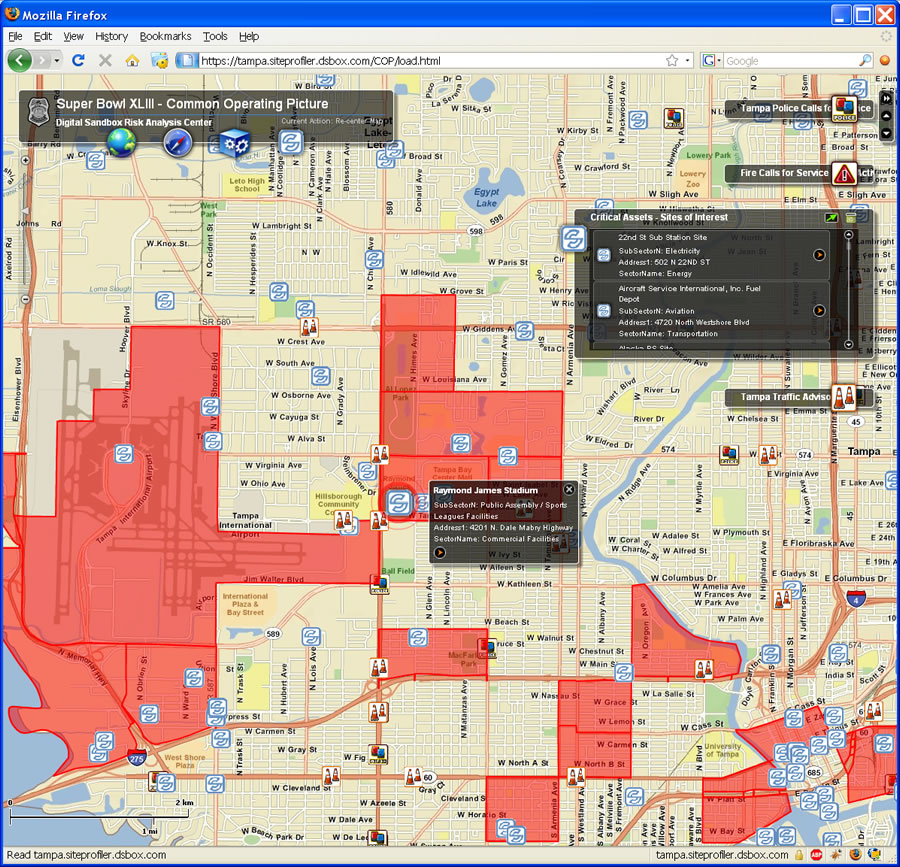This screenshot has width=900, height=867.
Task: Click the panel list down arrow button
Action: click(887, 133)
